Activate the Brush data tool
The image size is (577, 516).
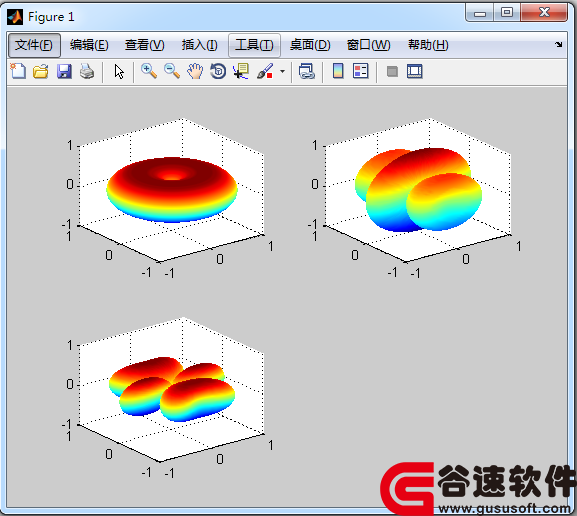tap(265, 71)
